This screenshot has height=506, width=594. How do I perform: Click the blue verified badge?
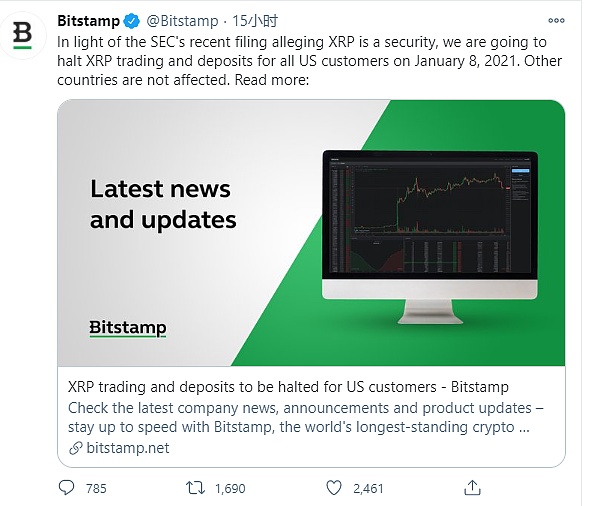coord(132,21)
